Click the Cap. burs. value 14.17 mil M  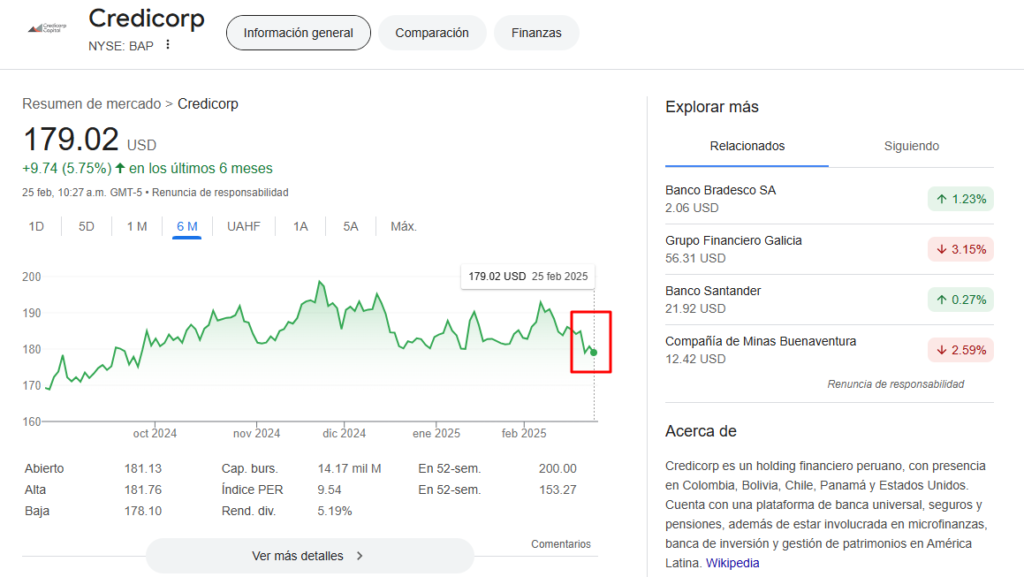(349, 469)
